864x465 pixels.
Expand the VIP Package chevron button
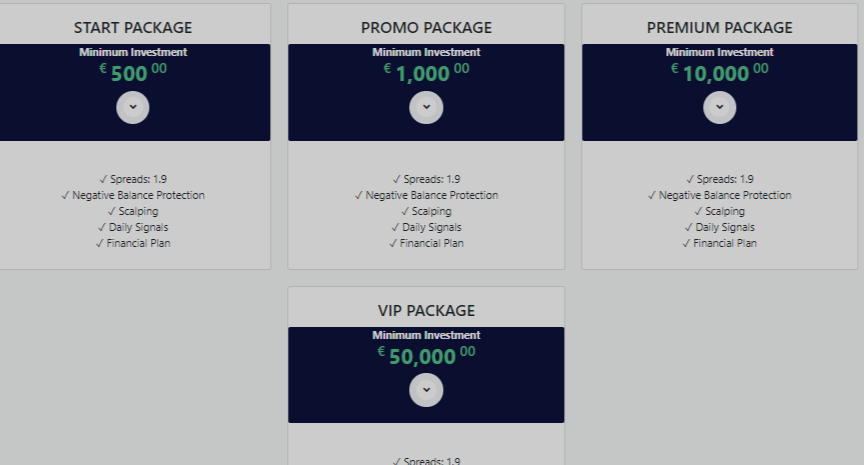coord(426,390)
